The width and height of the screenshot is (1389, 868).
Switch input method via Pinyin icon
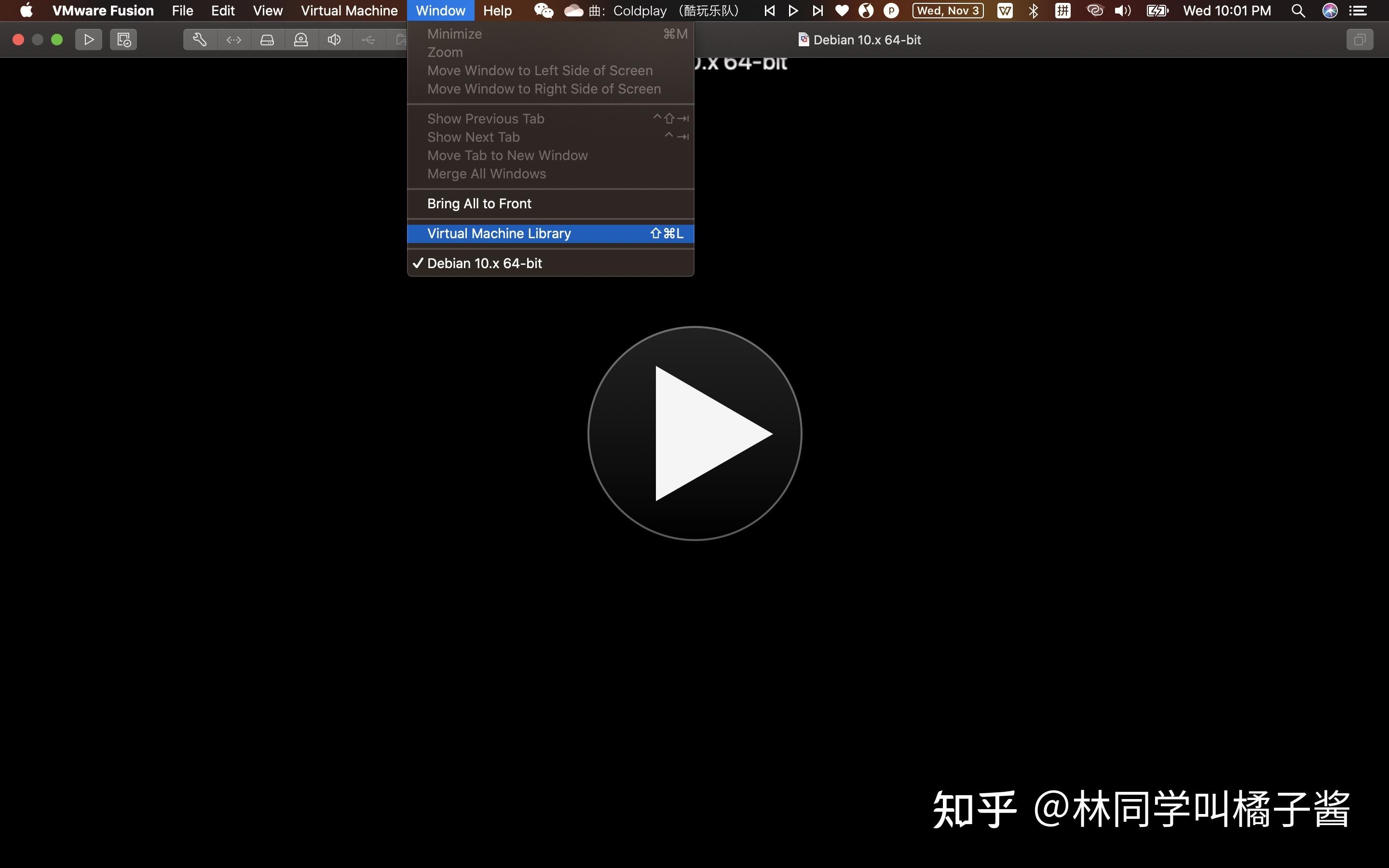click(1062, 10)
